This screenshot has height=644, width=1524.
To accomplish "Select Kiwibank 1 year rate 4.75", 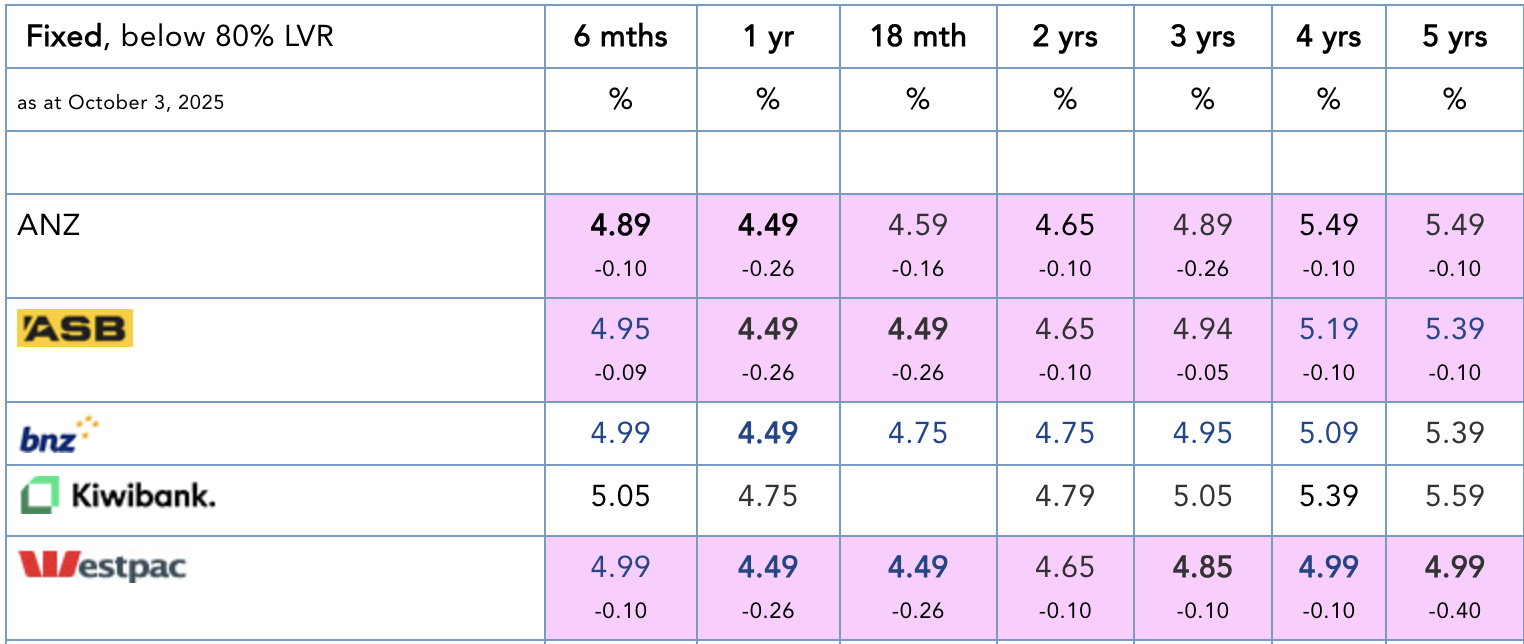I will pyautogui.click(x=767, y=495).
